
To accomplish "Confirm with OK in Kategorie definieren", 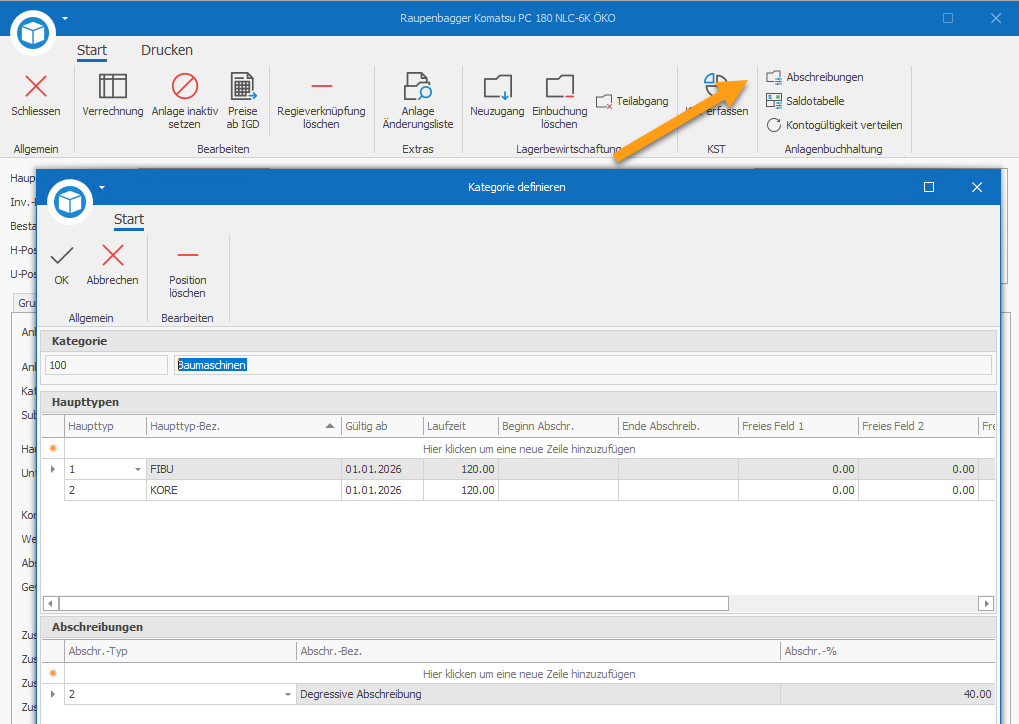I will (x=62, y=266).
